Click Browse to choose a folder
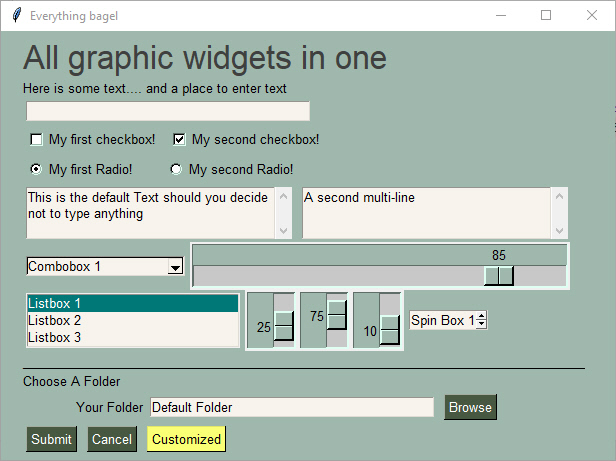 pyautogui.click(x=470, y=407)
